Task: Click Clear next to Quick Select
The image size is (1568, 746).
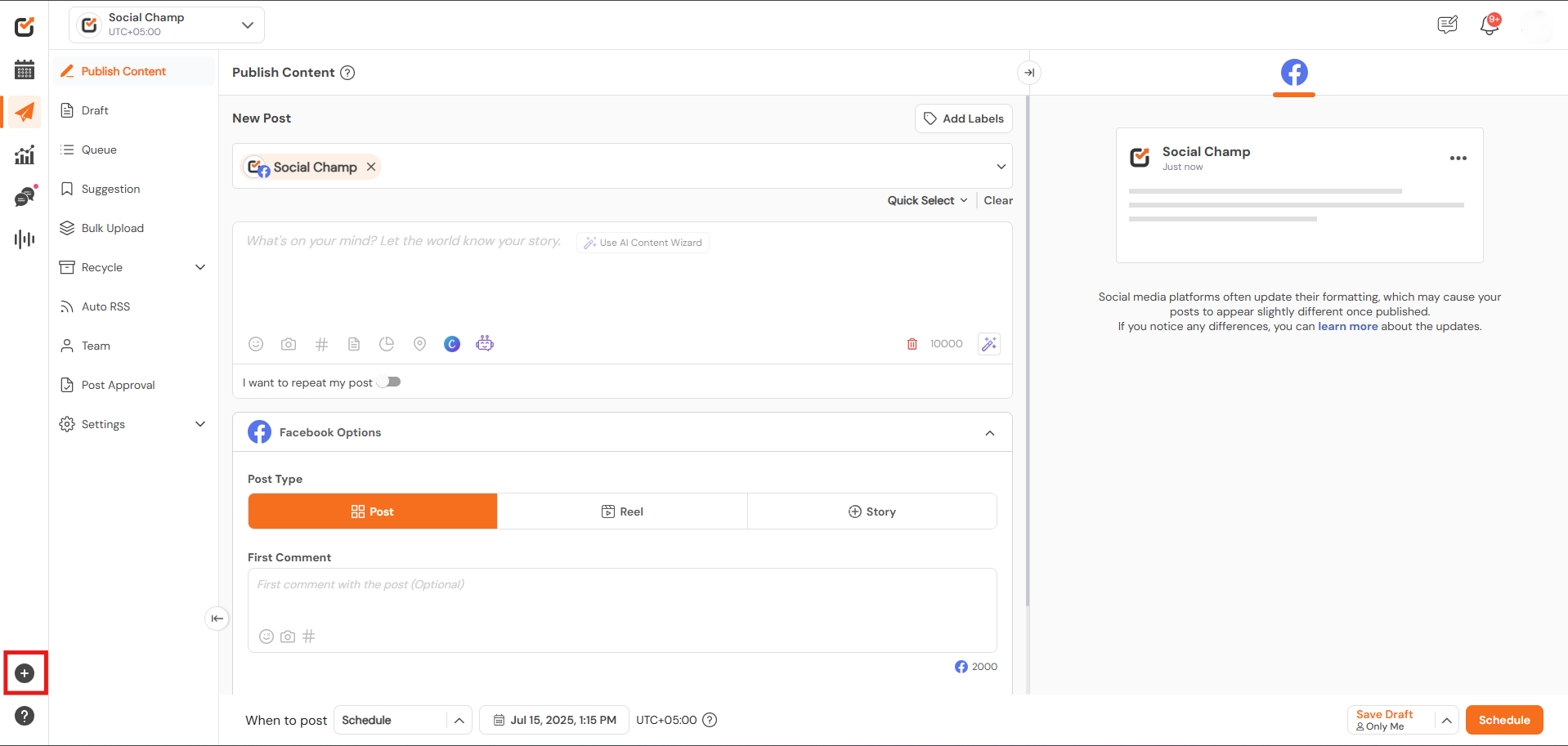Action: [x=998, y=200]
